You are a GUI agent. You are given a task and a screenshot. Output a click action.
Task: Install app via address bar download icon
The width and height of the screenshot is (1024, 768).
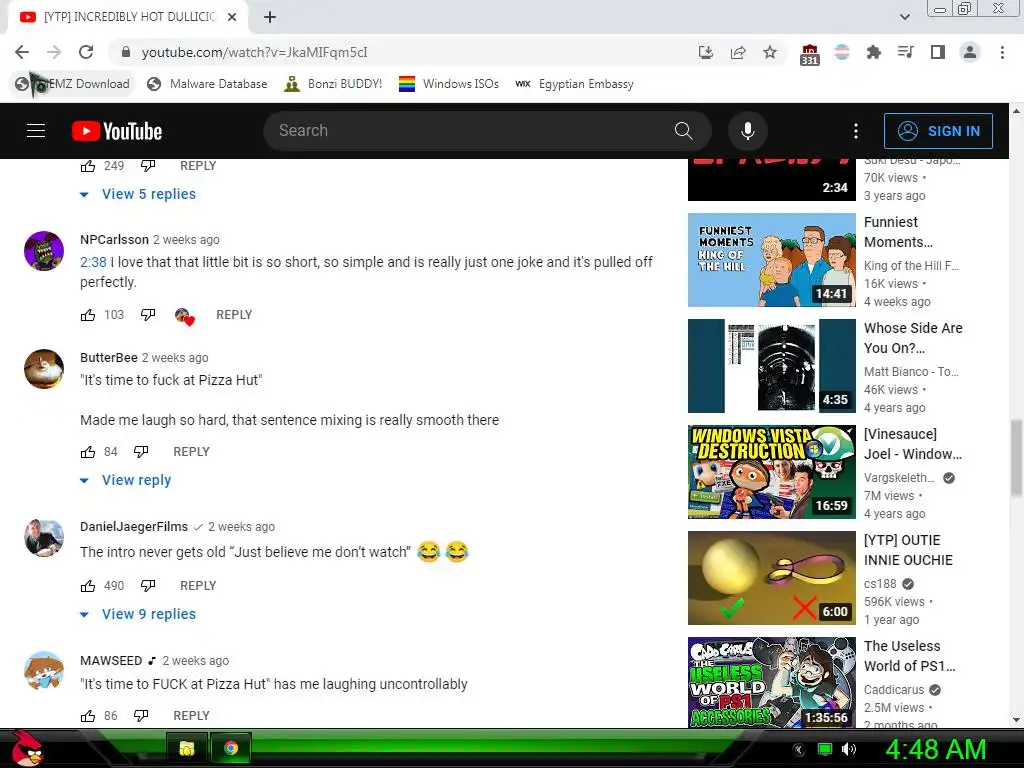click(x=705, y=52)
